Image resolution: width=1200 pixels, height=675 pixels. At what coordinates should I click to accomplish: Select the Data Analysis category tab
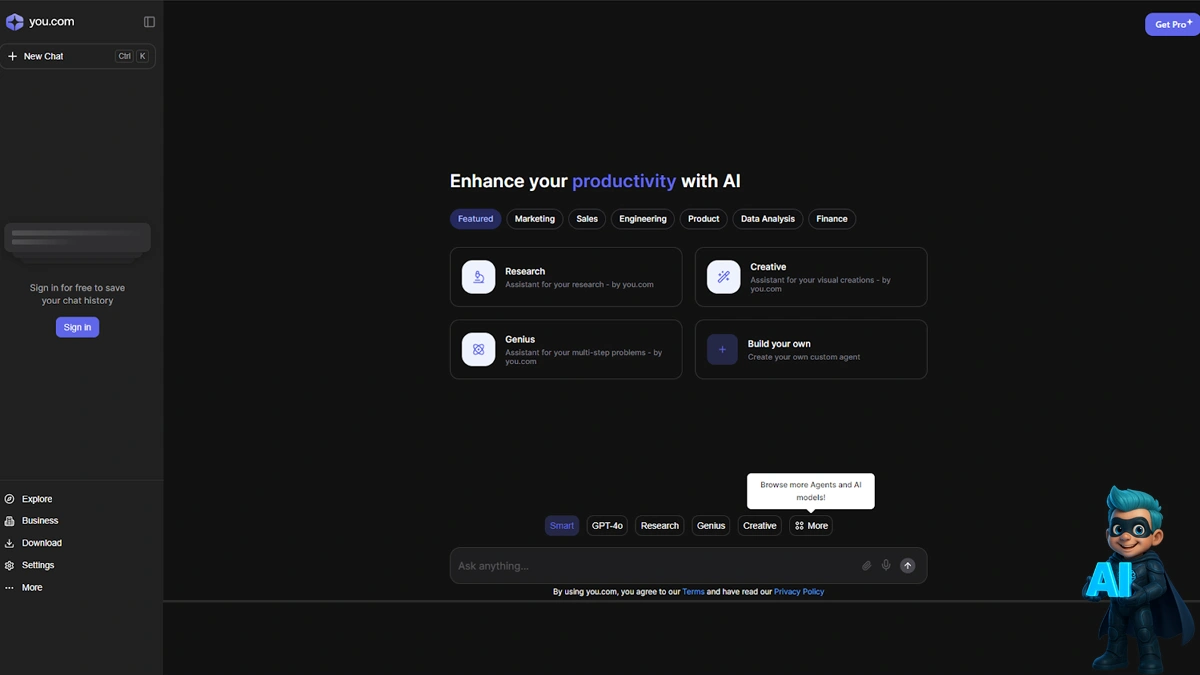pos(768,219)
